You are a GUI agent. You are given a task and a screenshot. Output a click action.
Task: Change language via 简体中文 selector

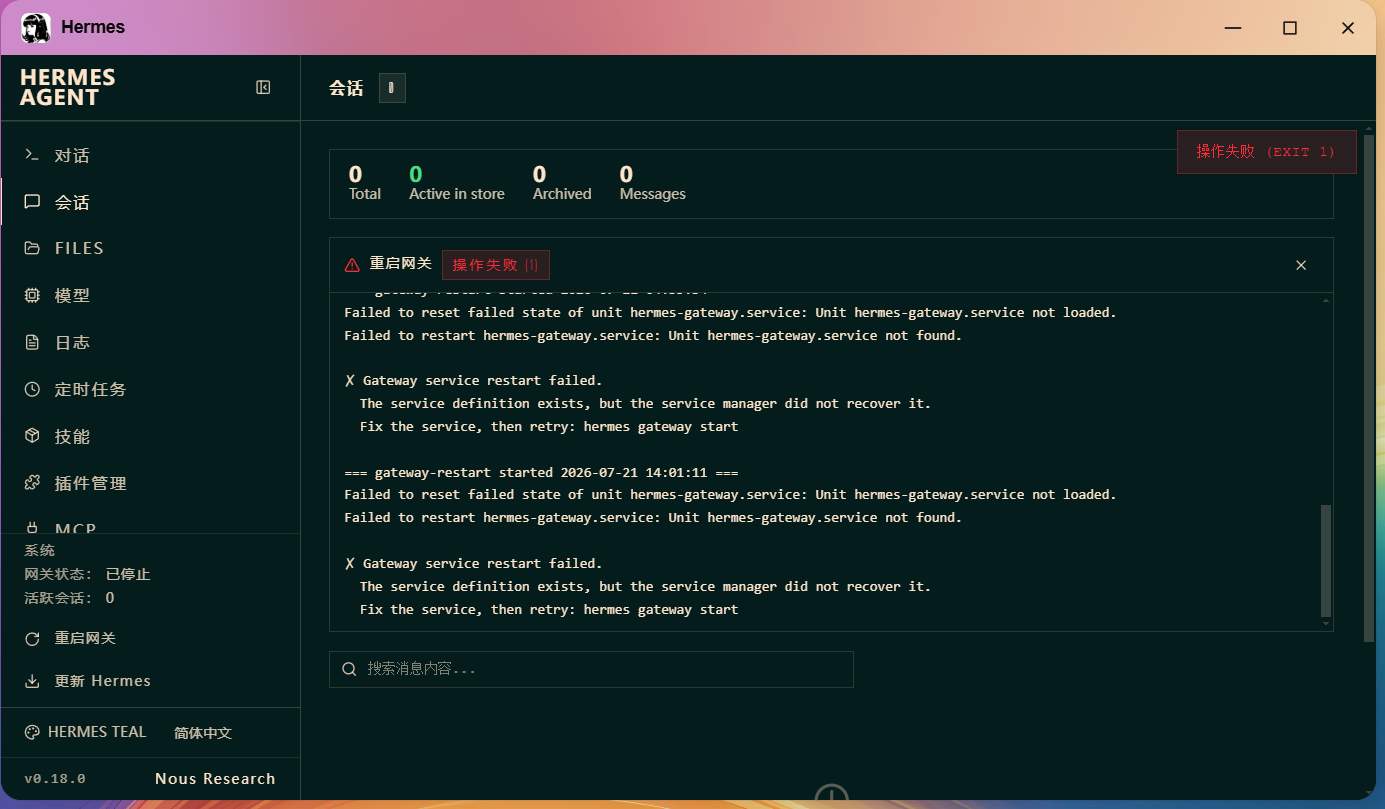tap(203, 733)
